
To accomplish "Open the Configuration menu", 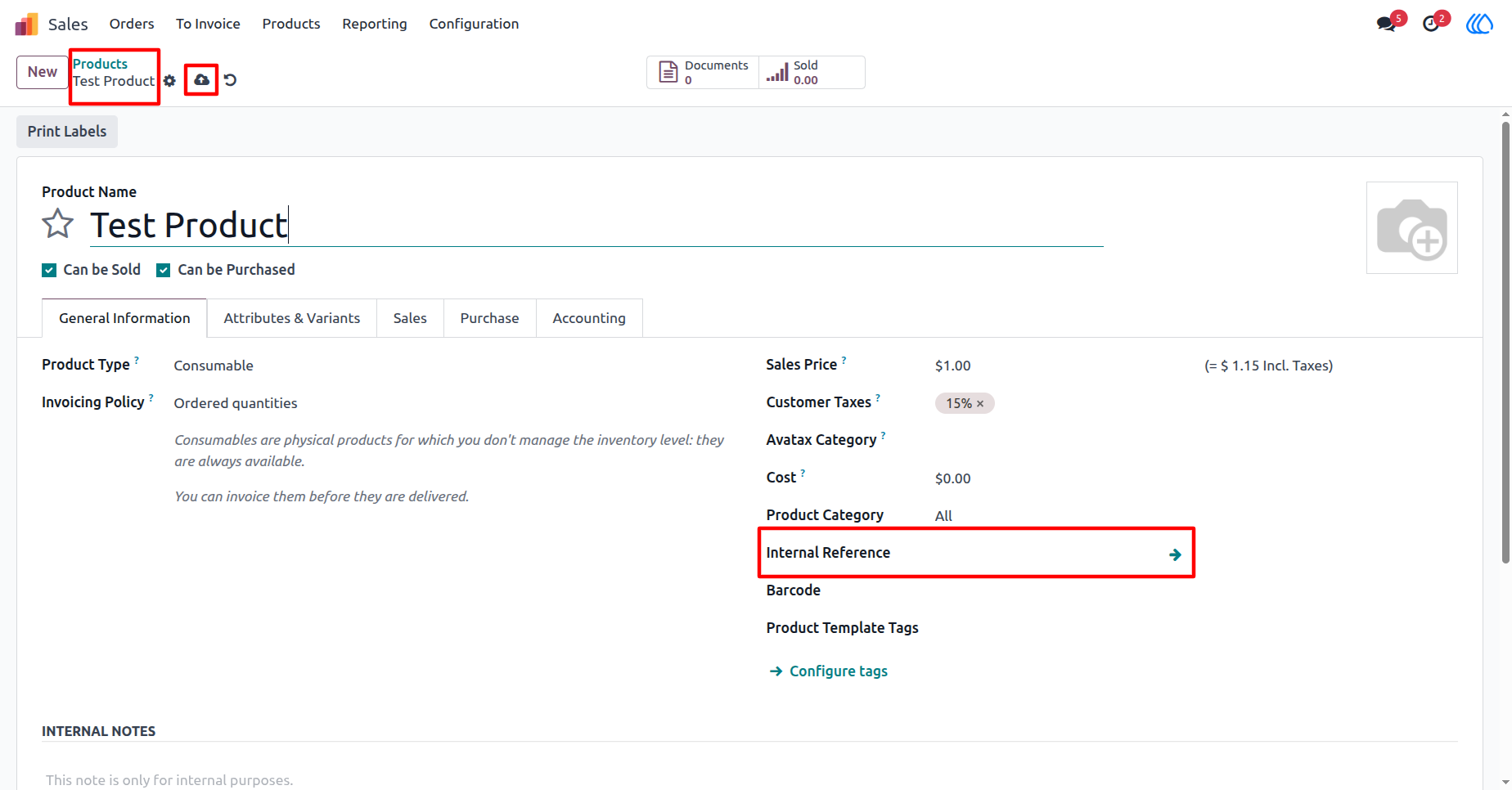I will click(x=474, y=24).
